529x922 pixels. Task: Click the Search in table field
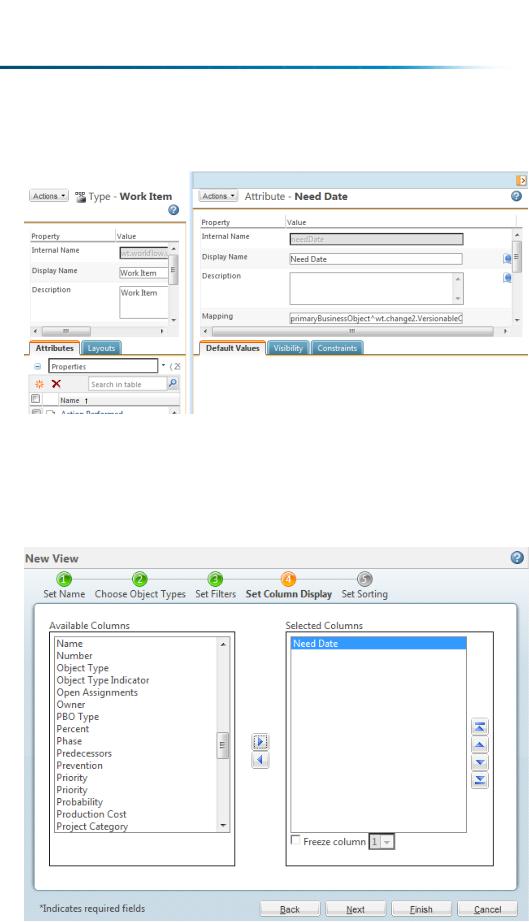pos(128,384)
